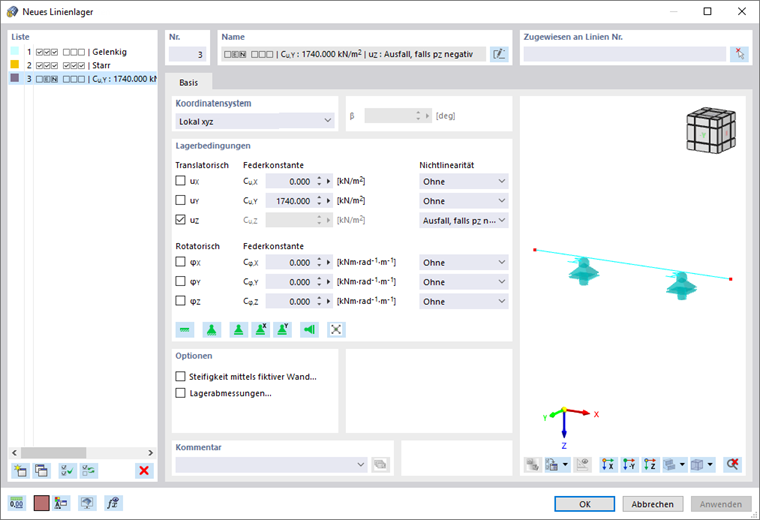Enable the uY translational checkbox
Image resolution: width=760 pixels, height=520 pixels.
180,200
